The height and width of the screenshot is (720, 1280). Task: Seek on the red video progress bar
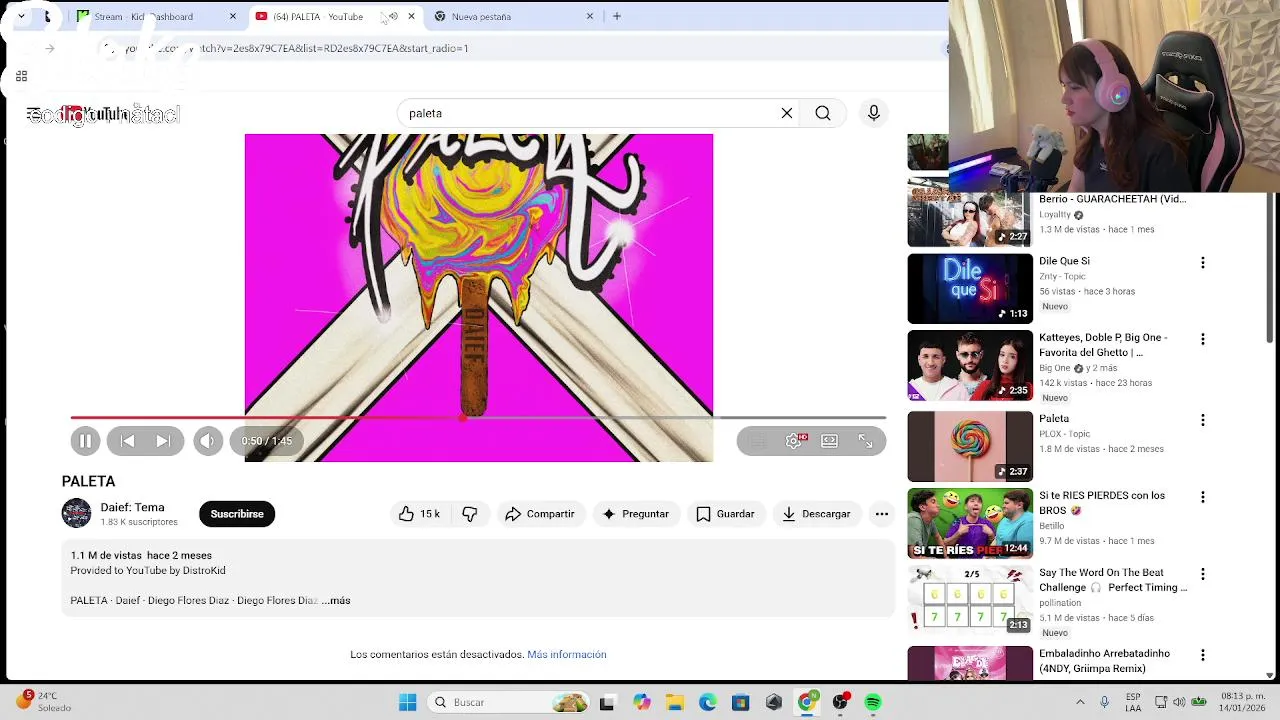478,417
